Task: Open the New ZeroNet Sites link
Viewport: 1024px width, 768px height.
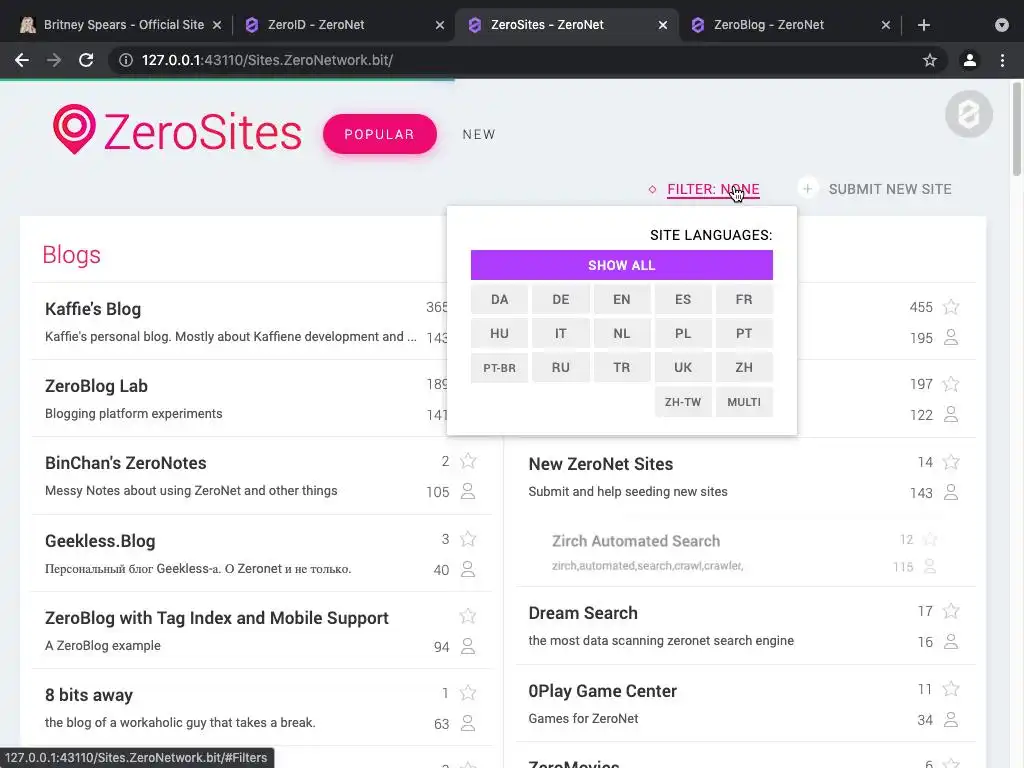Action: point(600,464)
